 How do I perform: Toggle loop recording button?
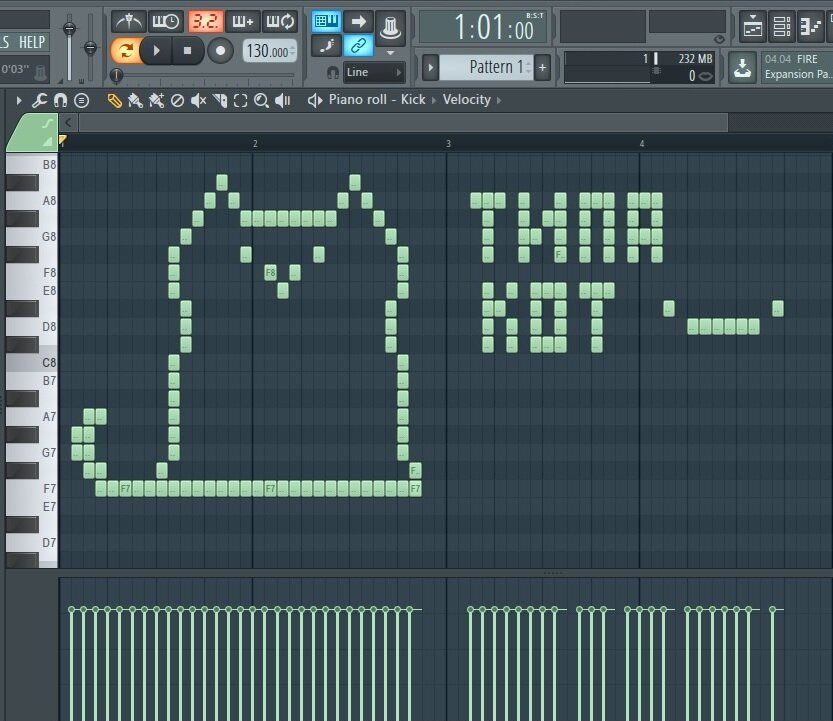click(279, 22)
